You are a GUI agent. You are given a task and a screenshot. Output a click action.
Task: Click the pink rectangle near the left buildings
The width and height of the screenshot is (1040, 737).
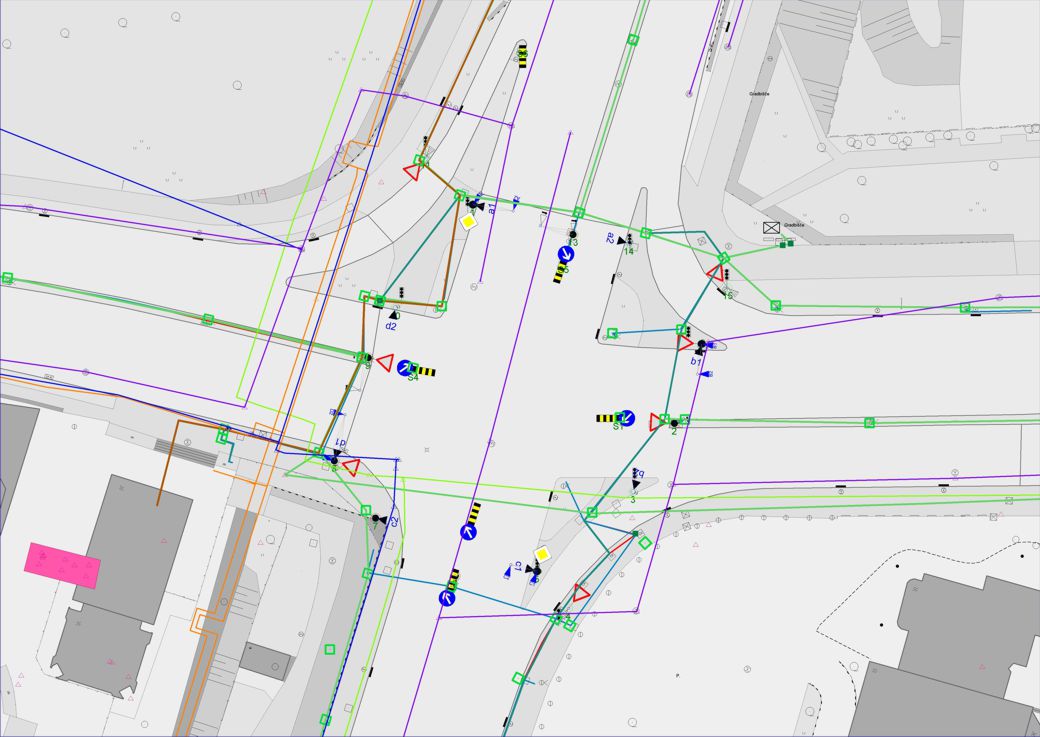[62, 565]
